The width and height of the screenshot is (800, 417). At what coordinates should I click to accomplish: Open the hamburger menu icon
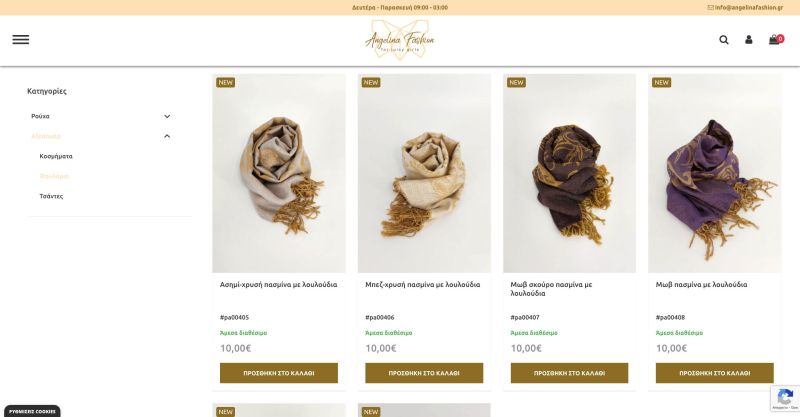pos(21,40)
